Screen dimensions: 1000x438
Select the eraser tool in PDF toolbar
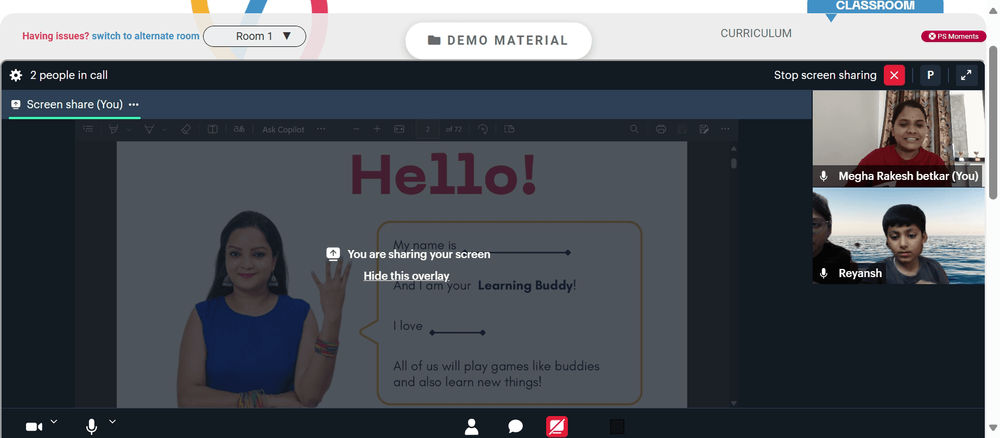186,129
